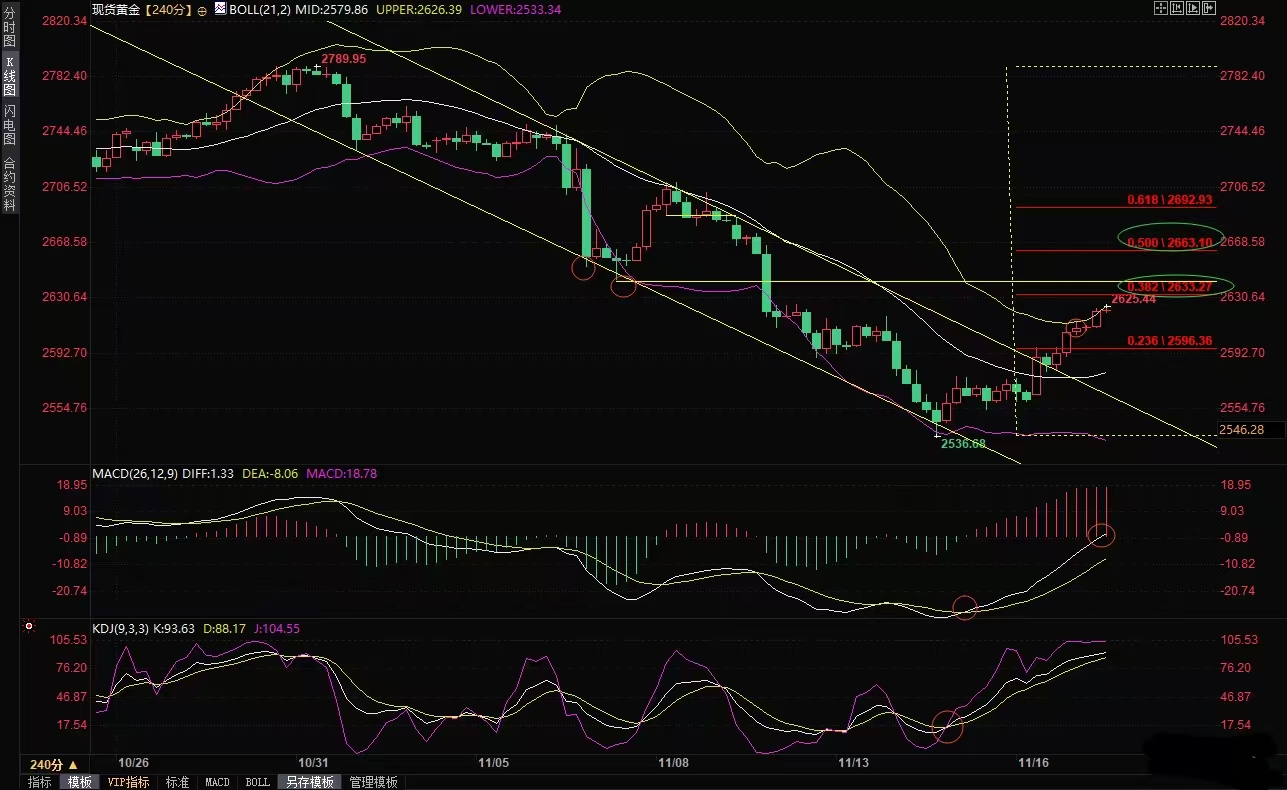Open the 合约资料 side tab
Image resolution: width=1287 pixels, height=790 pixels.
click(x=9, y=183)
